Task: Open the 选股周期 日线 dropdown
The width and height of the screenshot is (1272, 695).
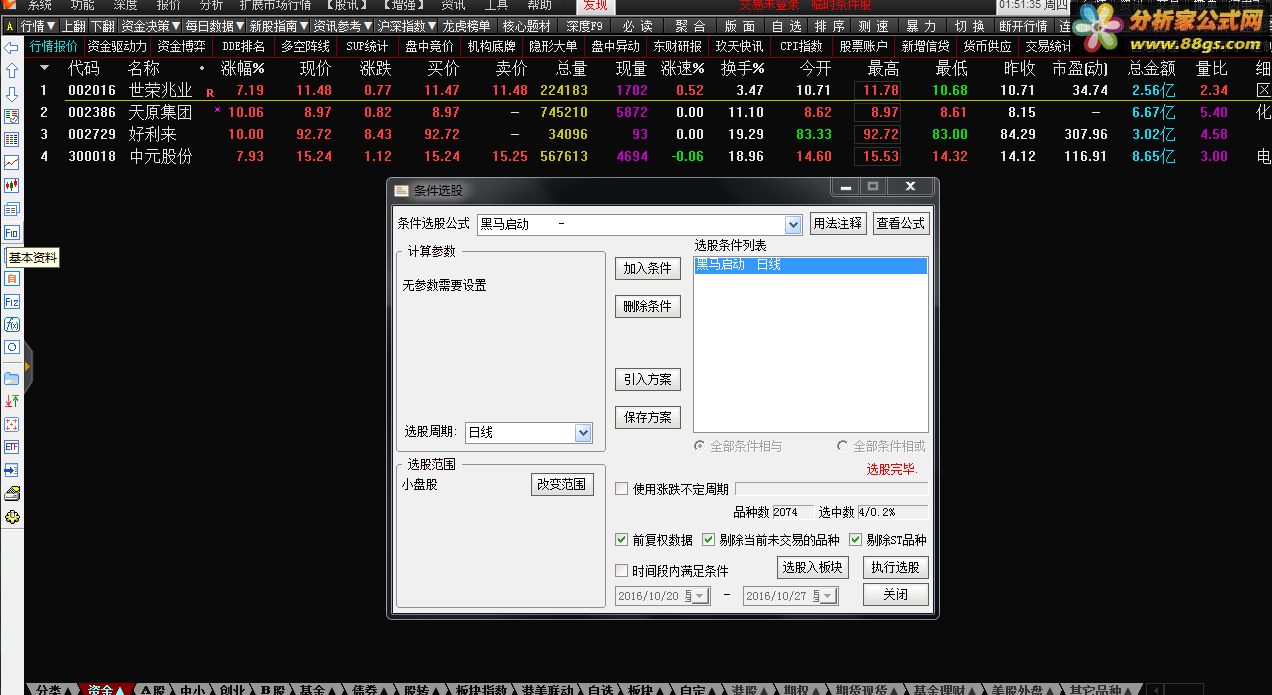Action: 583,433
